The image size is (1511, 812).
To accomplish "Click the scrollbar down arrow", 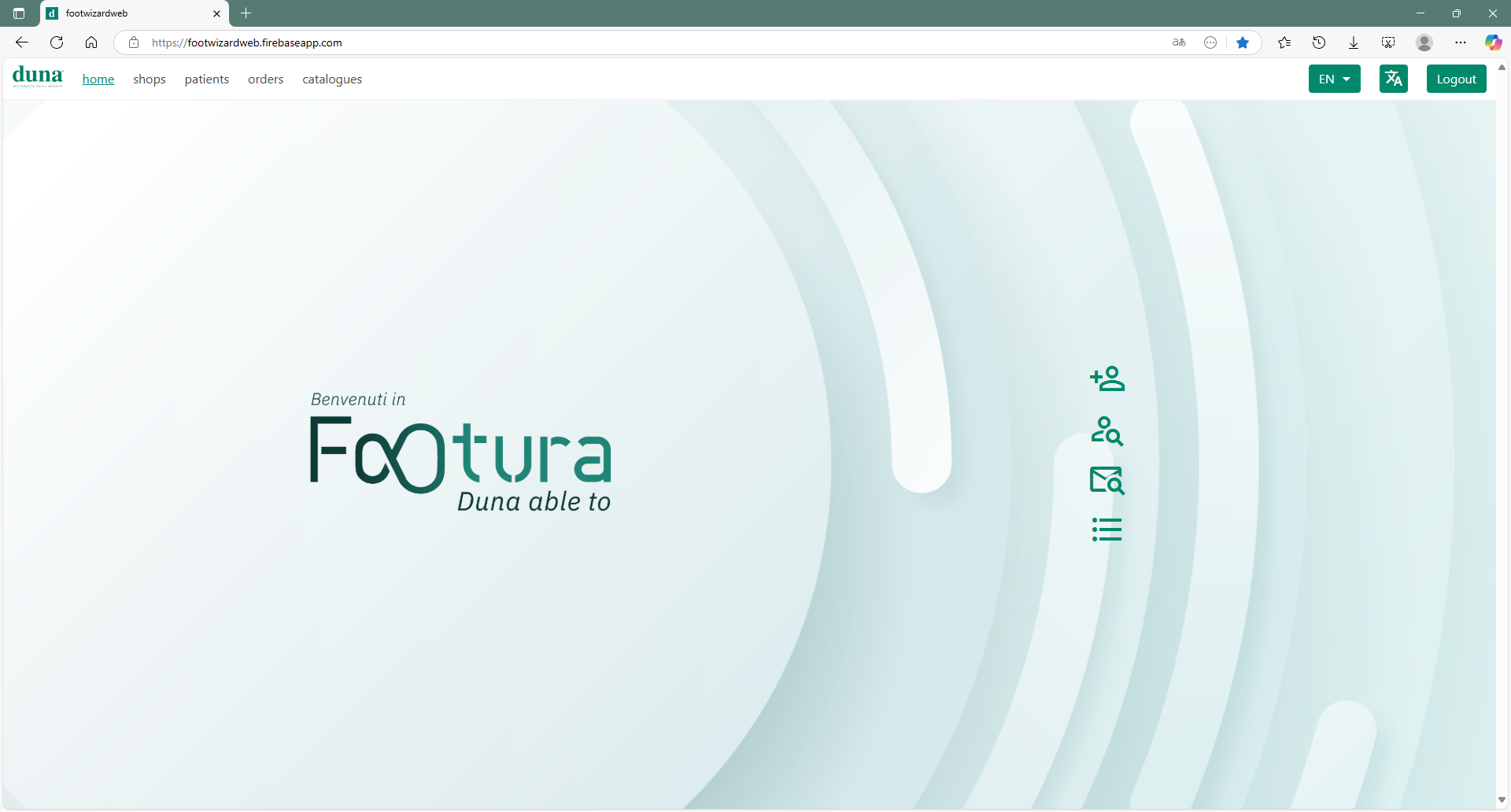I will 1502,800.
